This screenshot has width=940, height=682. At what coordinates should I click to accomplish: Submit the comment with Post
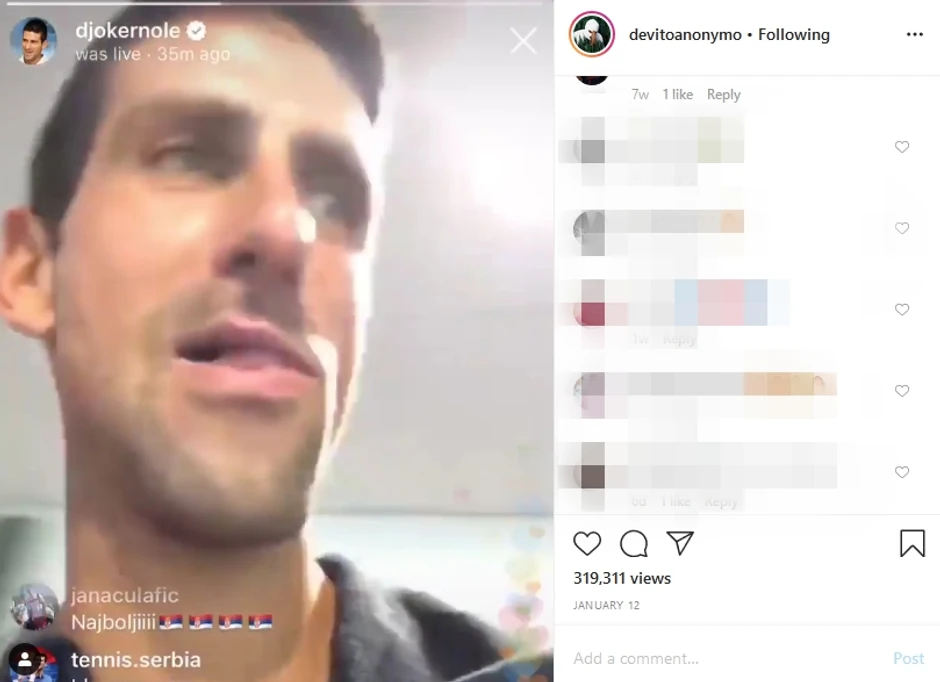coord(908,659)
